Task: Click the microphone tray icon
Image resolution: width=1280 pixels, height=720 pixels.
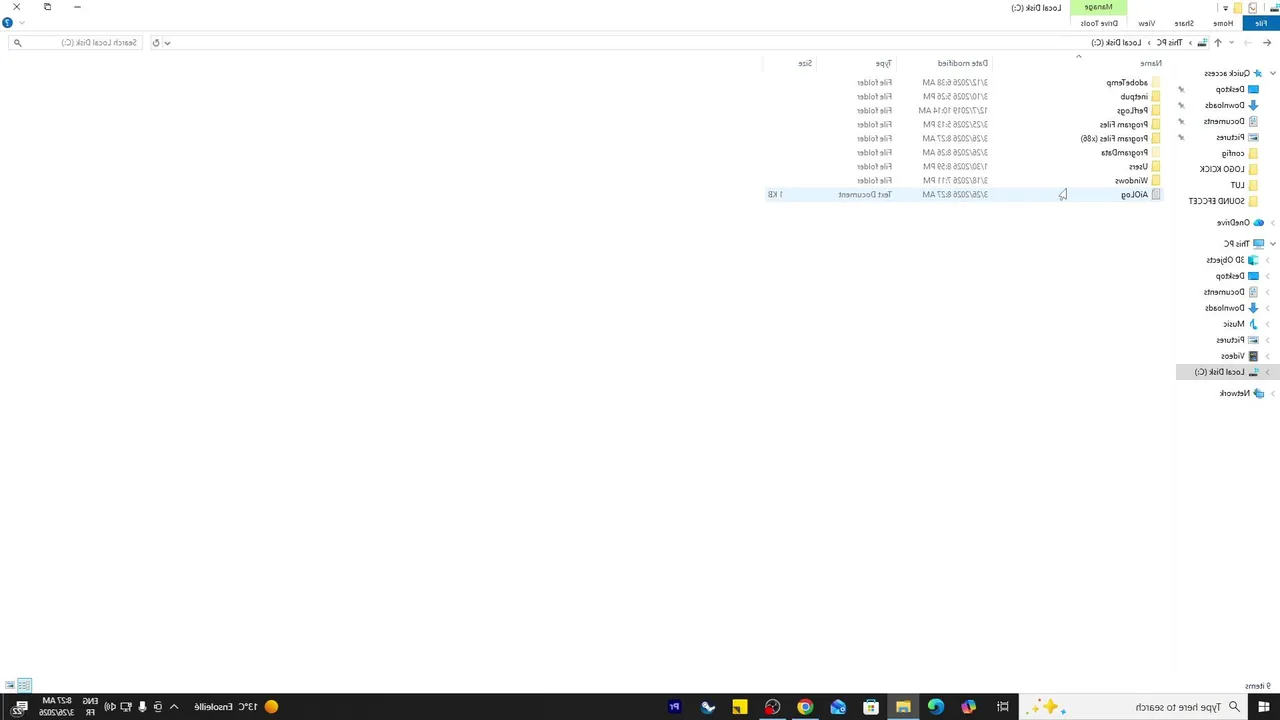Action: tap(142, 707)
